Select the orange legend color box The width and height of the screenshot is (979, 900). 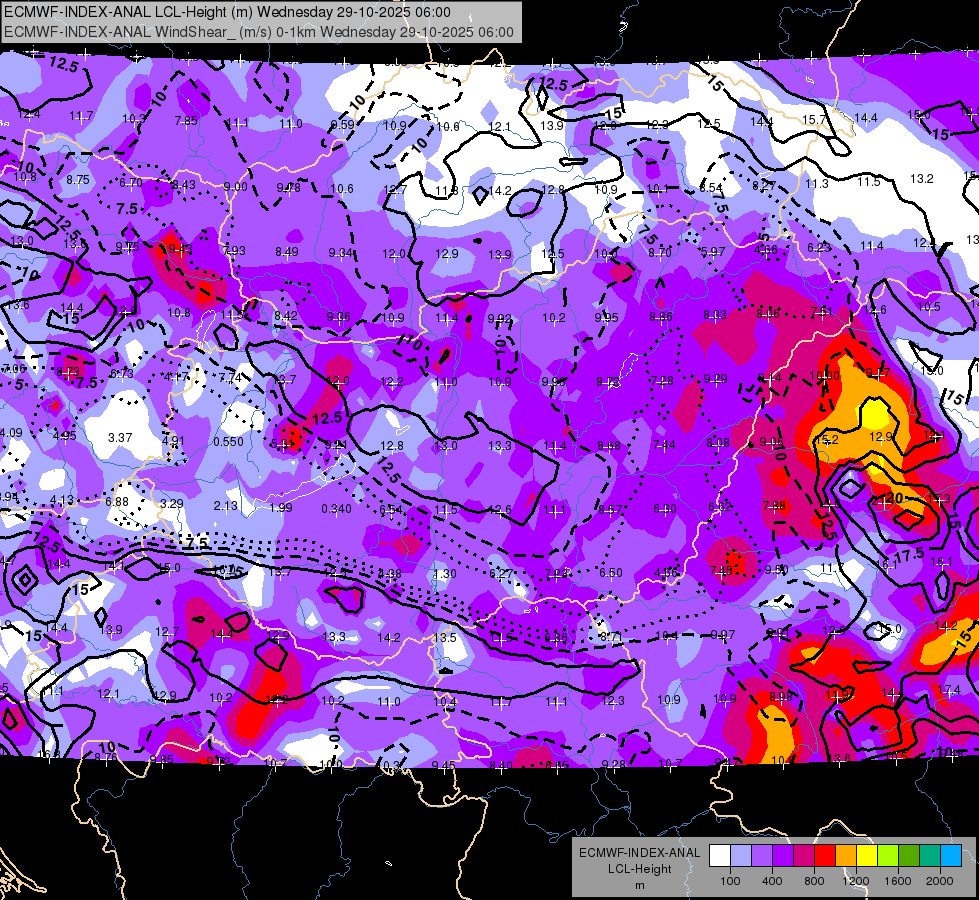coord(846,856)
